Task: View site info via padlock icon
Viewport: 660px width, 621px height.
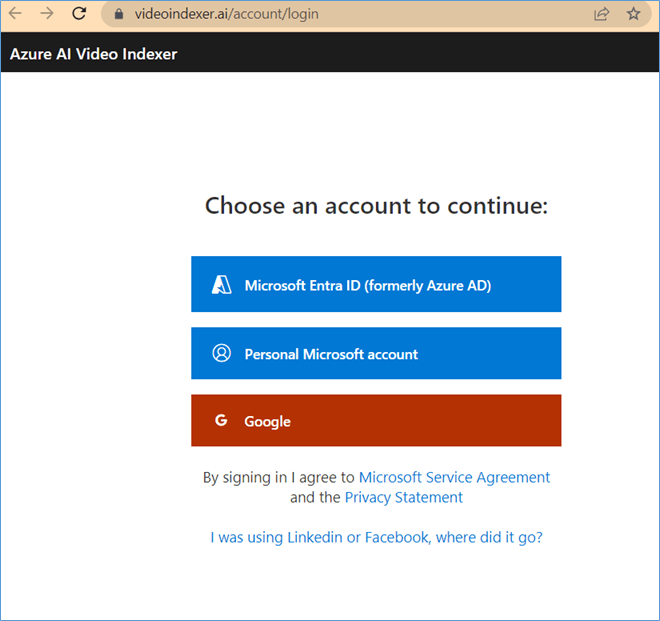Action: 119,14
